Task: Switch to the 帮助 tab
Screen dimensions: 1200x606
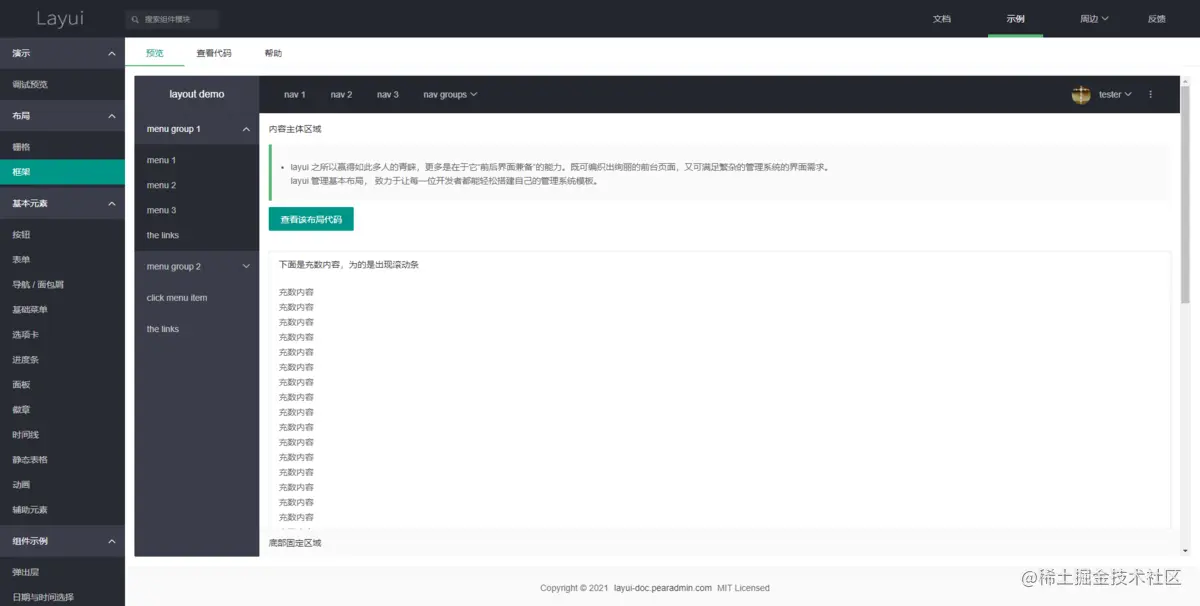Action: (x=273, y=53)
